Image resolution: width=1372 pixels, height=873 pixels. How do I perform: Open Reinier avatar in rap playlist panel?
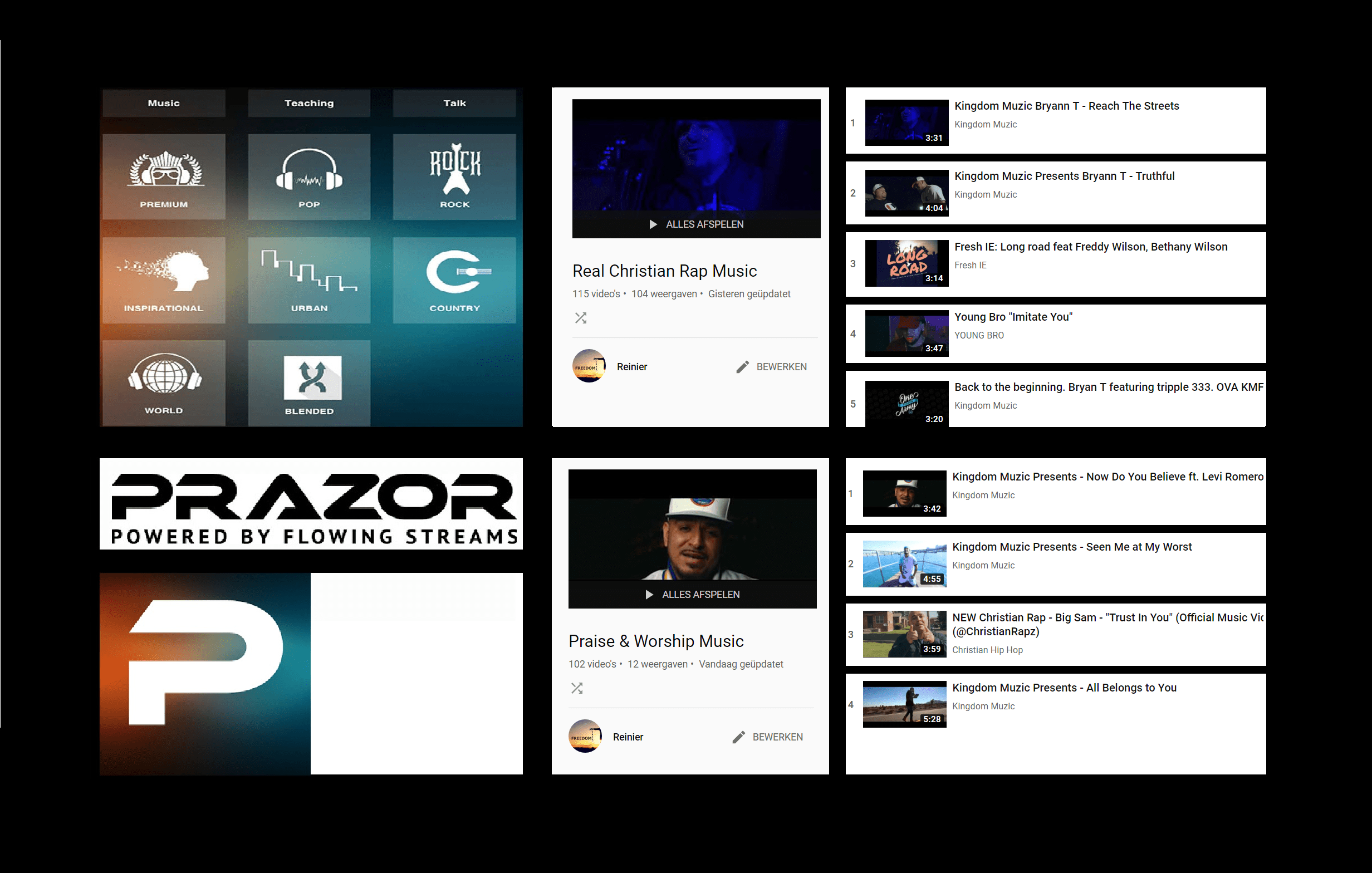tap(589, 366)
